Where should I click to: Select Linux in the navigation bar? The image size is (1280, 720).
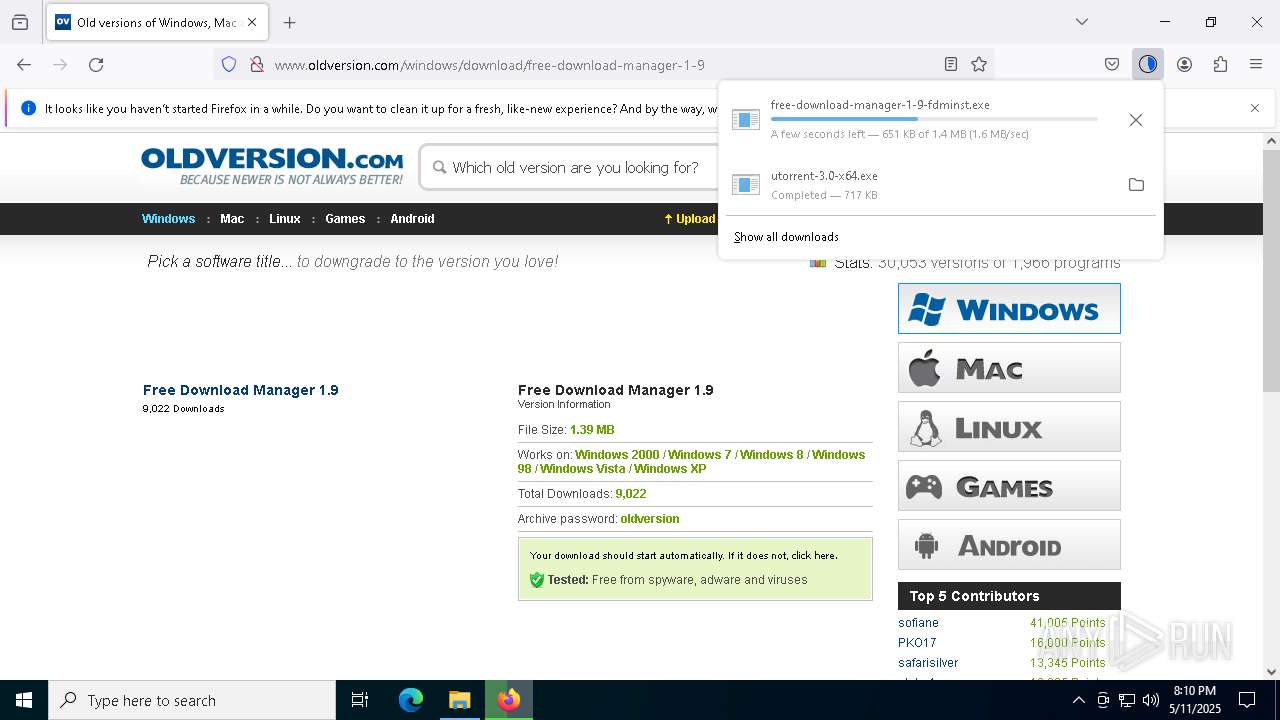click(x=284, y=219)
